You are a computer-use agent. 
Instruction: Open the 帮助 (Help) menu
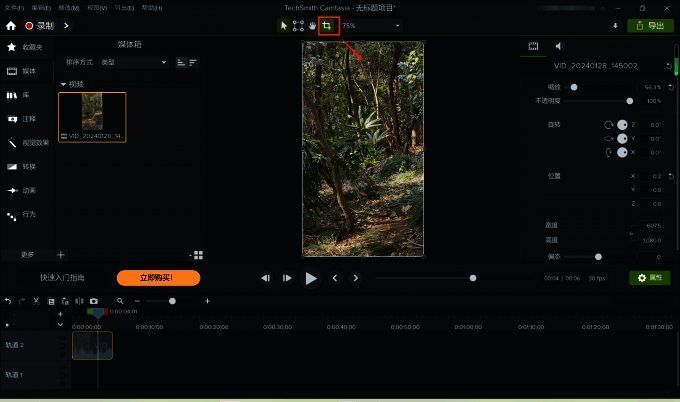pos(151,7)
